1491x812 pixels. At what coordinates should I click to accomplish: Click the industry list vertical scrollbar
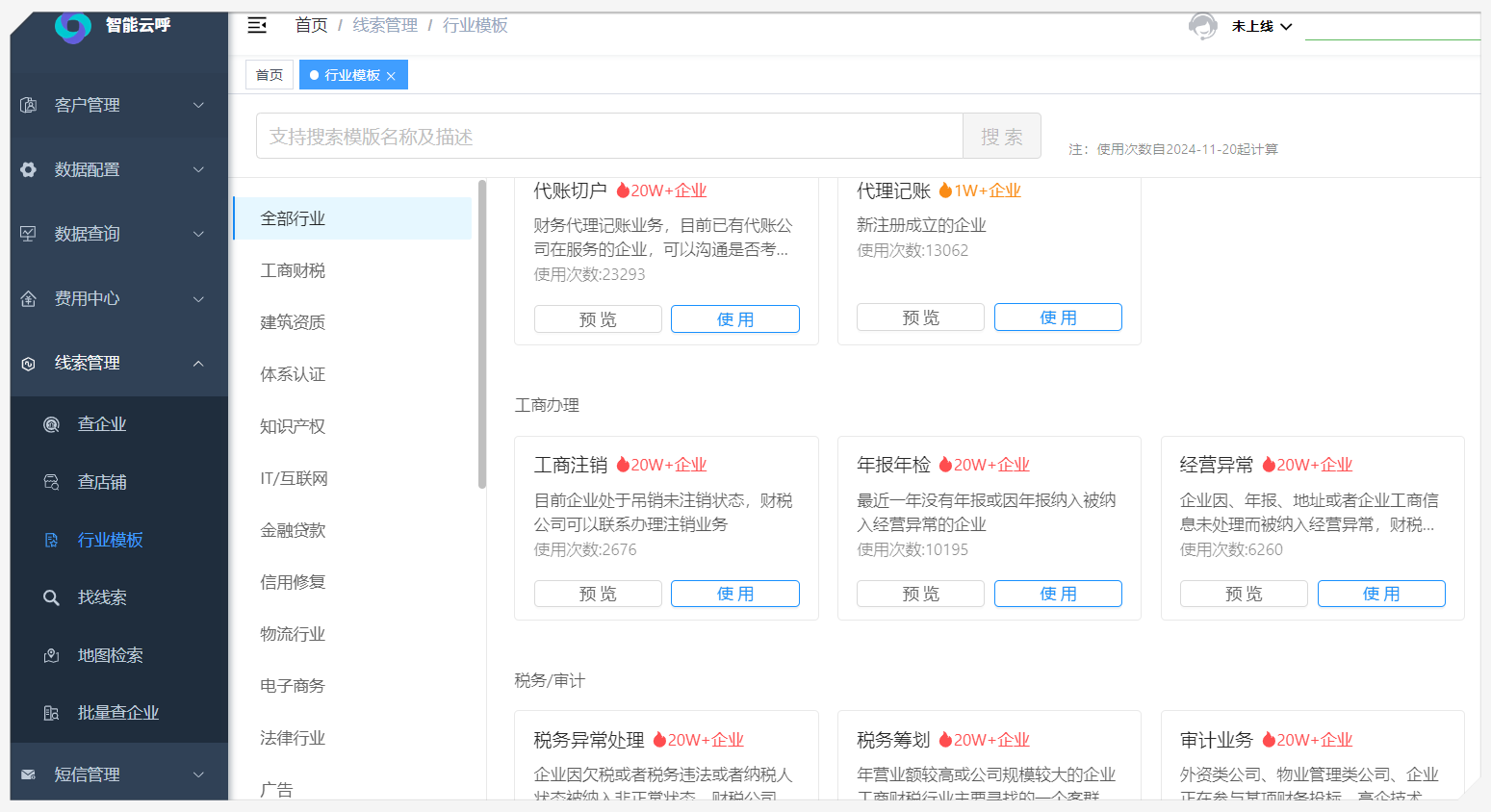[482, 335]
